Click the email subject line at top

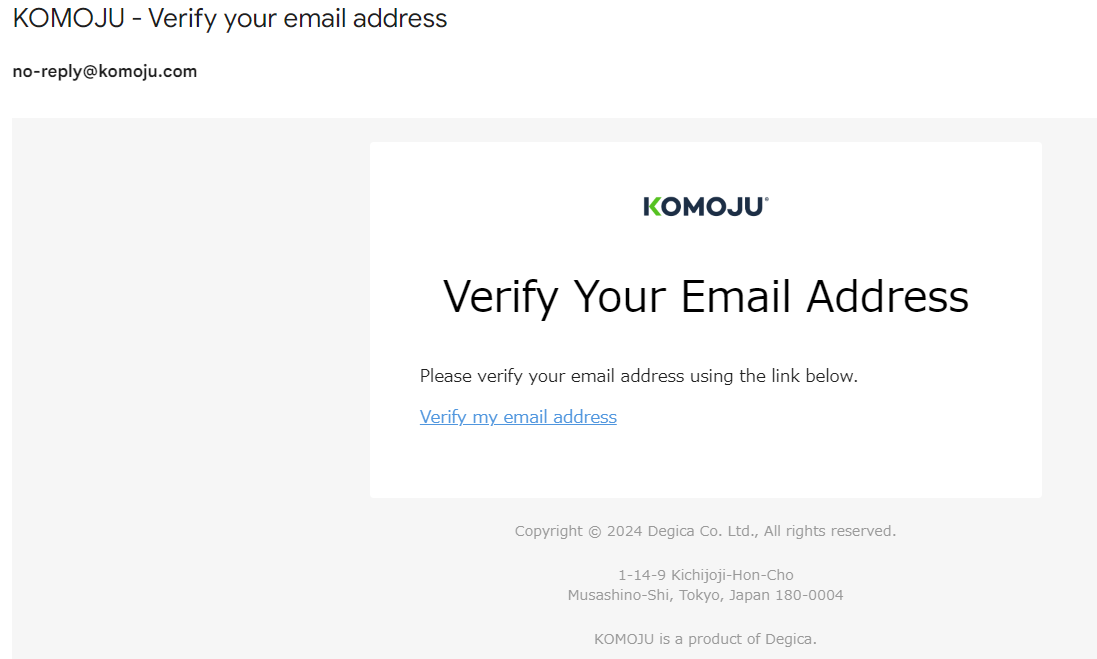coord(230,18)
